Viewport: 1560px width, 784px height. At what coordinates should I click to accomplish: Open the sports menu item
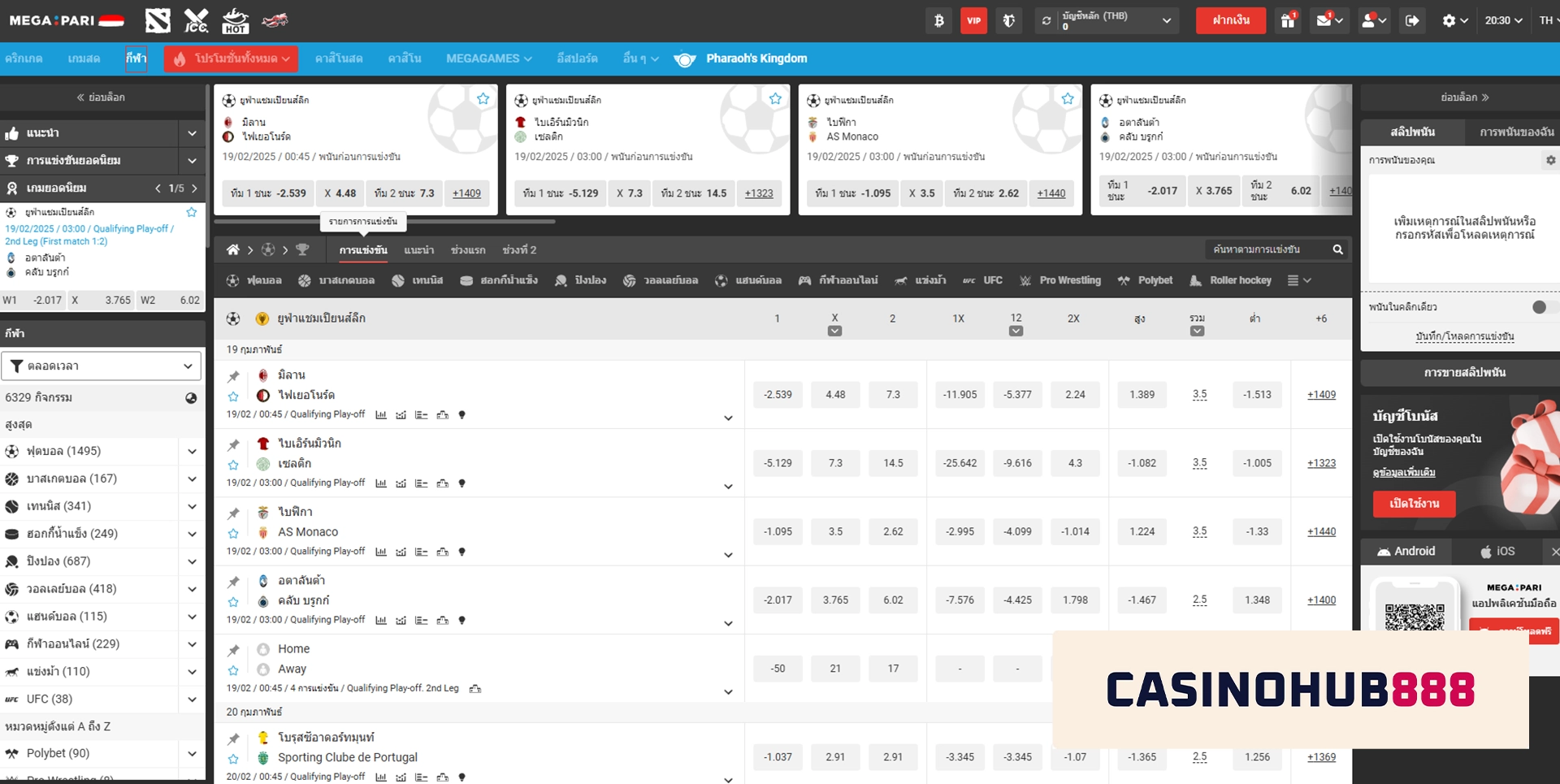click(136, 58)
